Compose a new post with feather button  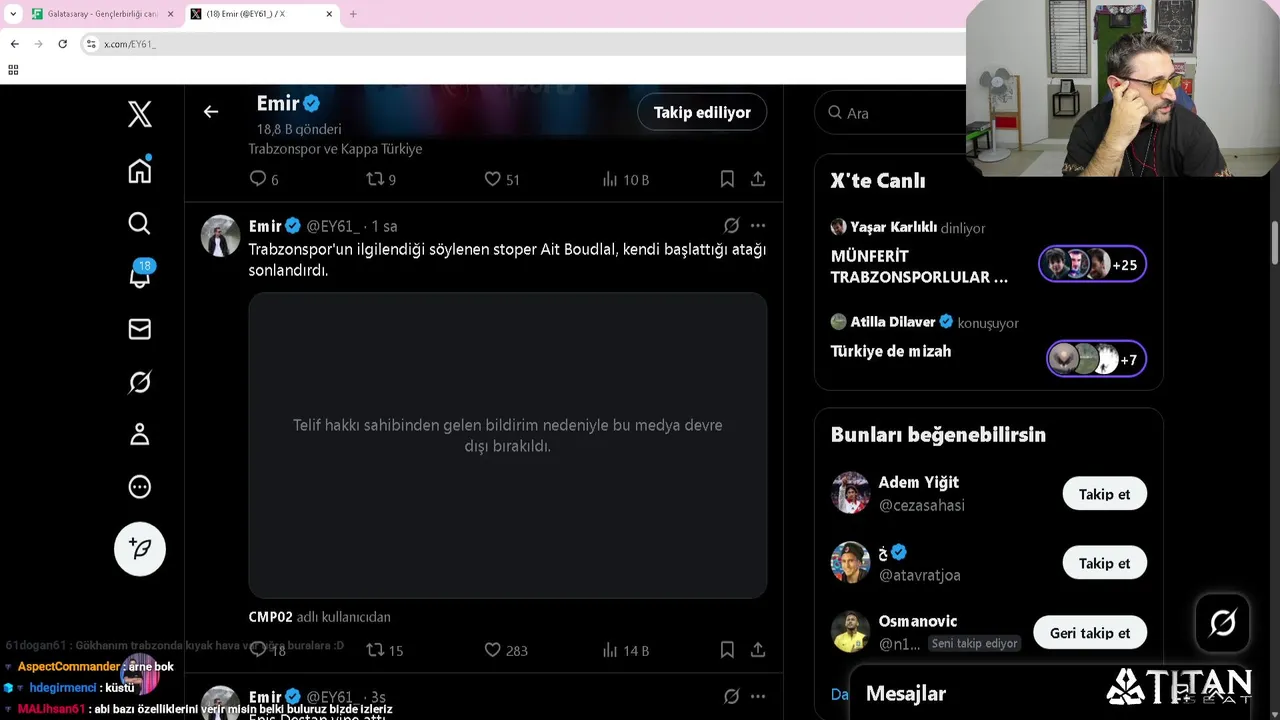[140, 549]
